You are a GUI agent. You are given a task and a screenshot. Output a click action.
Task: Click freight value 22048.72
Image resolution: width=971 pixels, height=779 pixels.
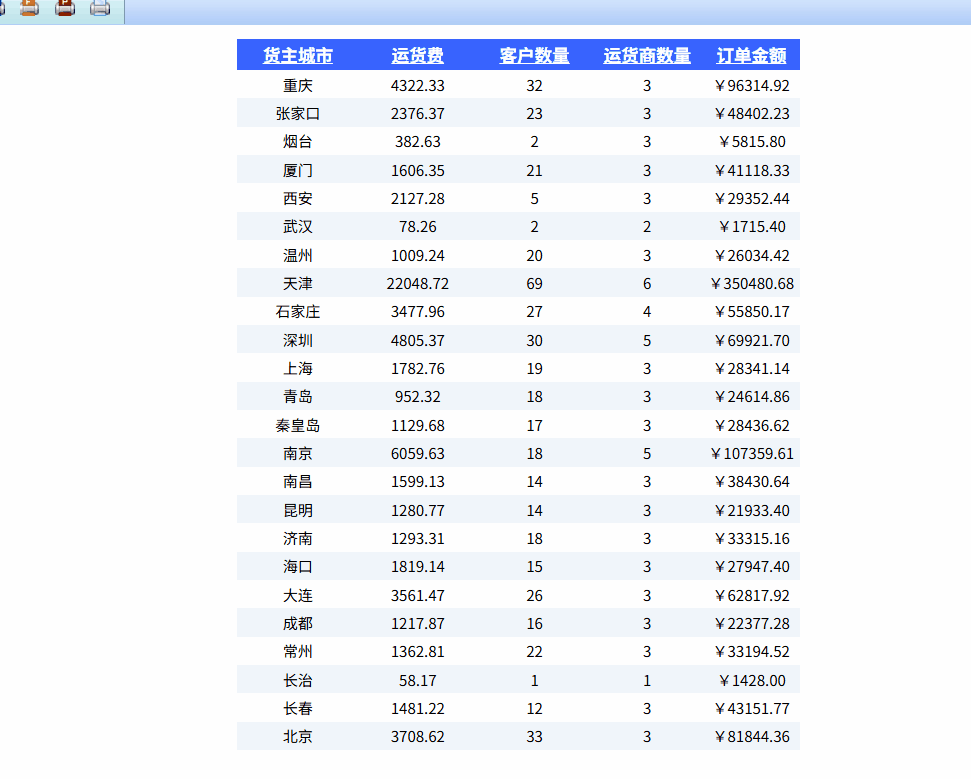click(x=417, y=284)
